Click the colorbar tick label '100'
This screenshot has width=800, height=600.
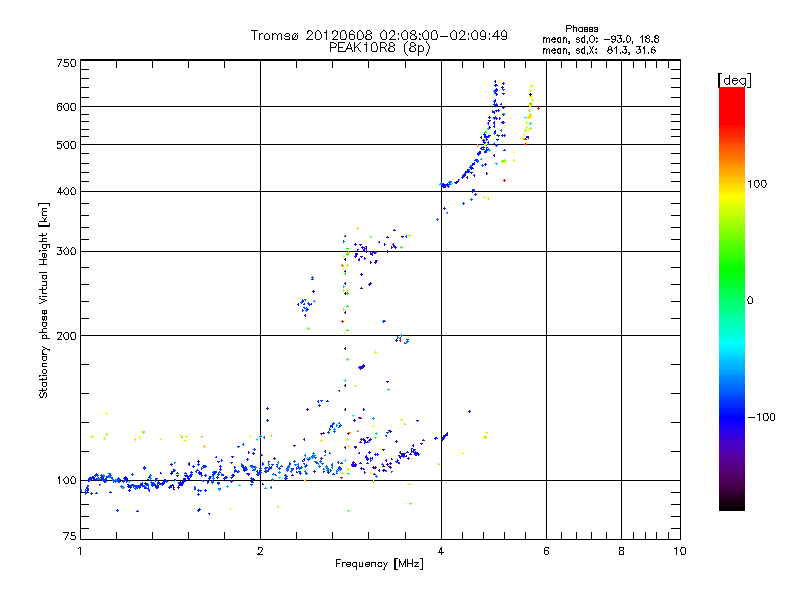tap(757, 184)
